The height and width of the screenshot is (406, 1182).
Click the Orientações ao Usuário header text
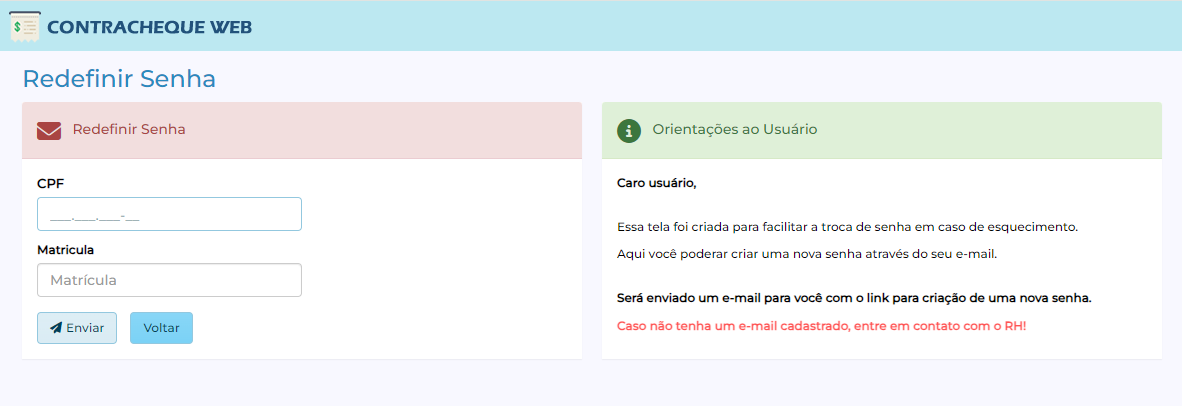coord(734,130)
